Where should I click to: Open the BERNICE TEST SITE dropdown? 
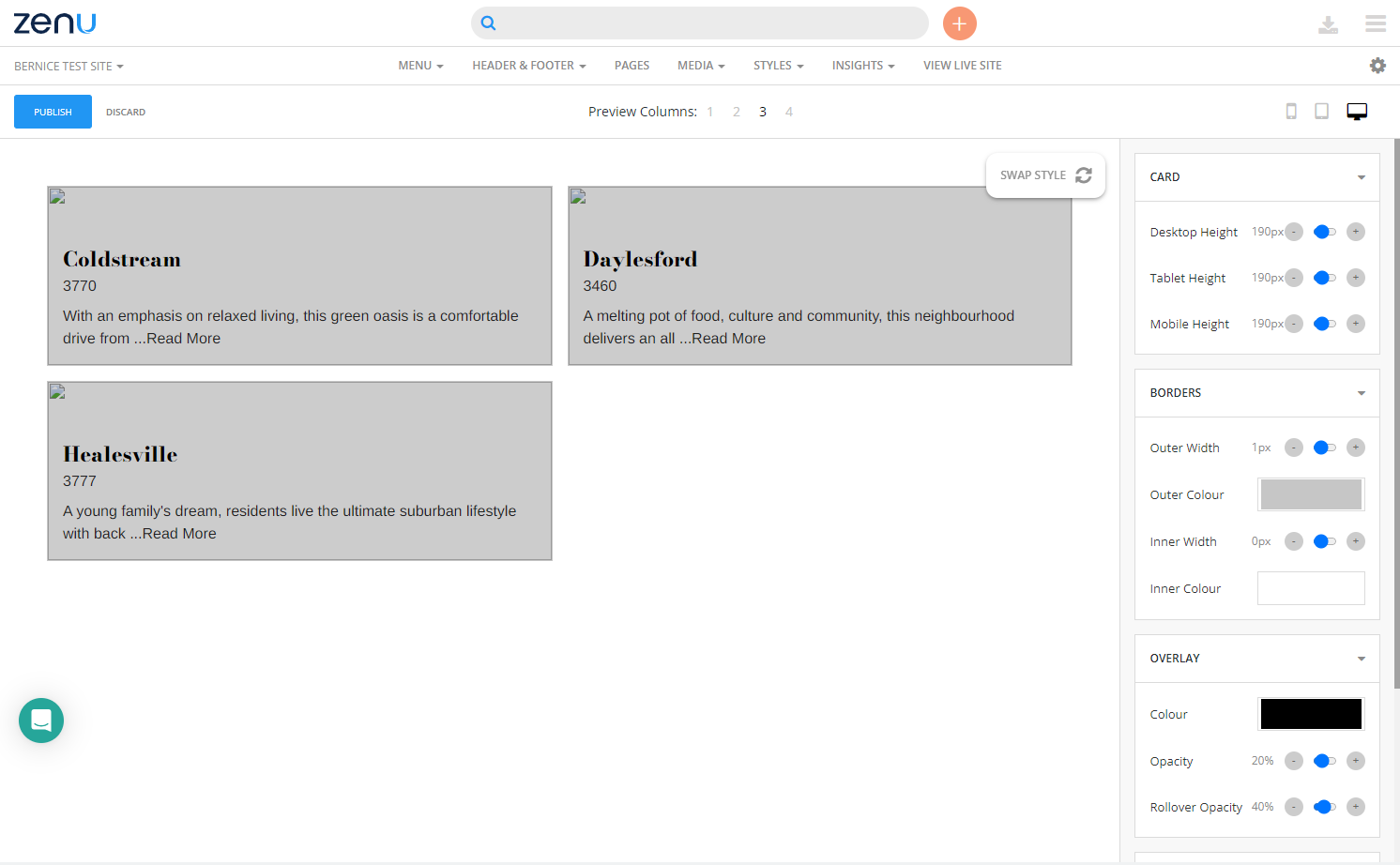click(68, 67)
